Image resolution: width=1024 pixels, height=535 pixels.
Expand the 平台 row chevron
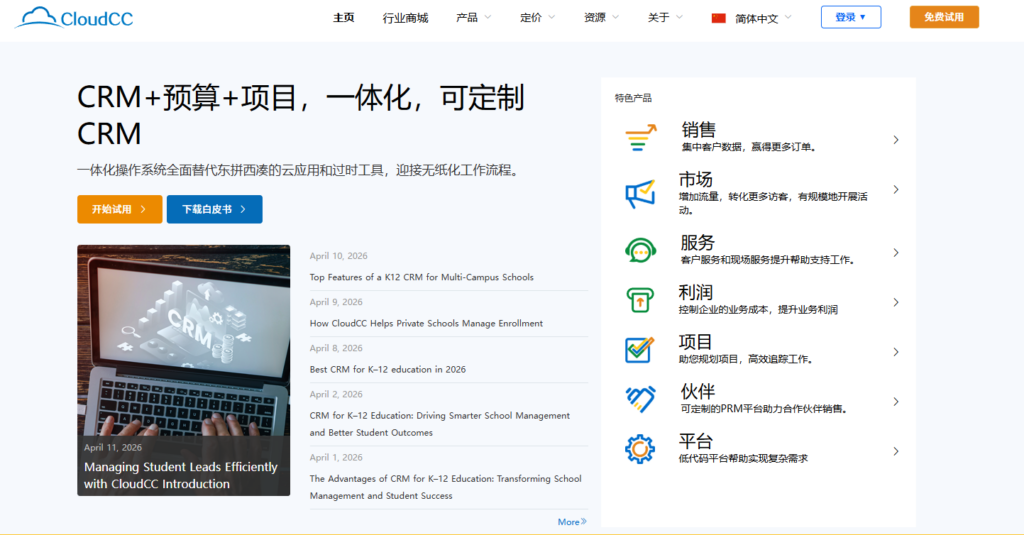[896, 451]
